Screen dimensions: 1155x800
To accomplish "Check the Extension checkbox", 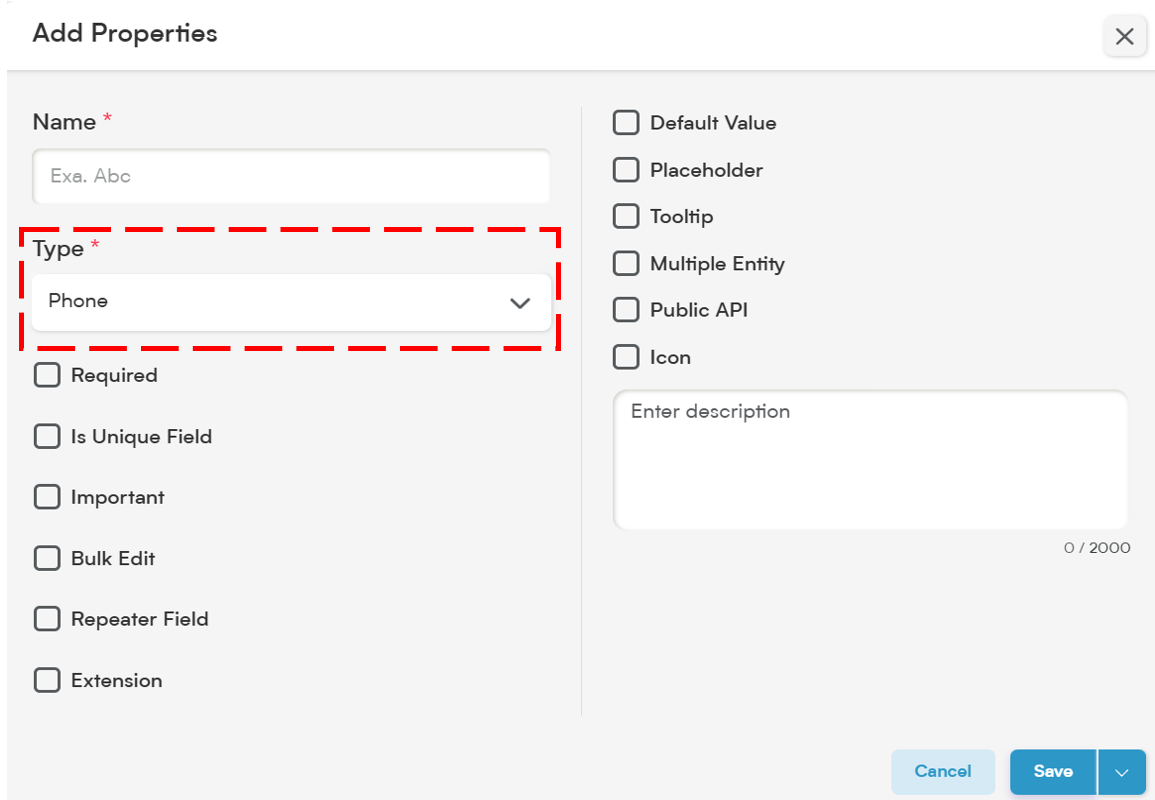I will point(47,680).
